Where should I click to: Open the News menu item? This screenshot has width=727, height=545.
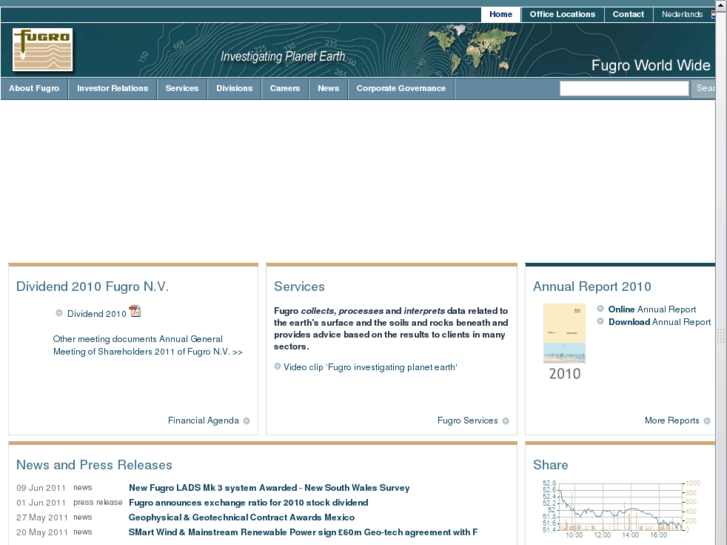coord(328,89)
